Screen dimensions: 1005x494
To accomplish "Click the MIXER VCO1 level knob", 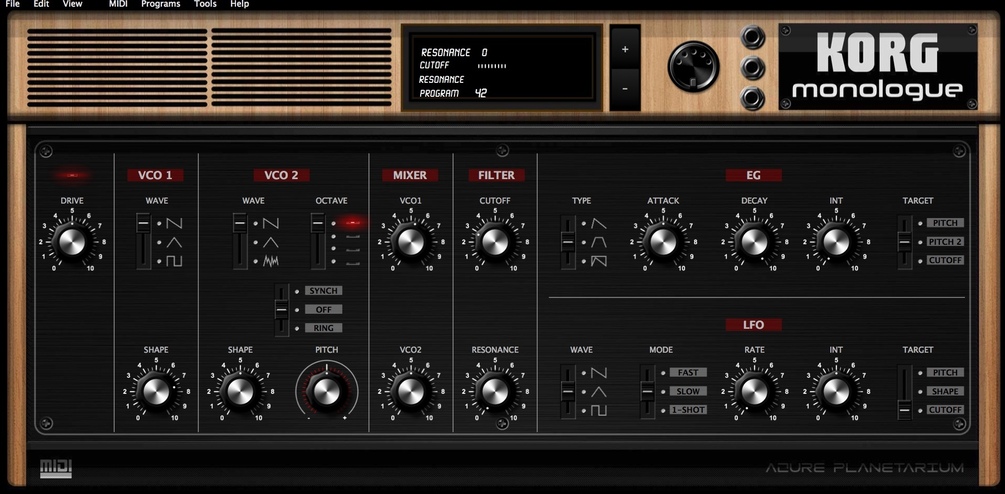I will 411,242.
